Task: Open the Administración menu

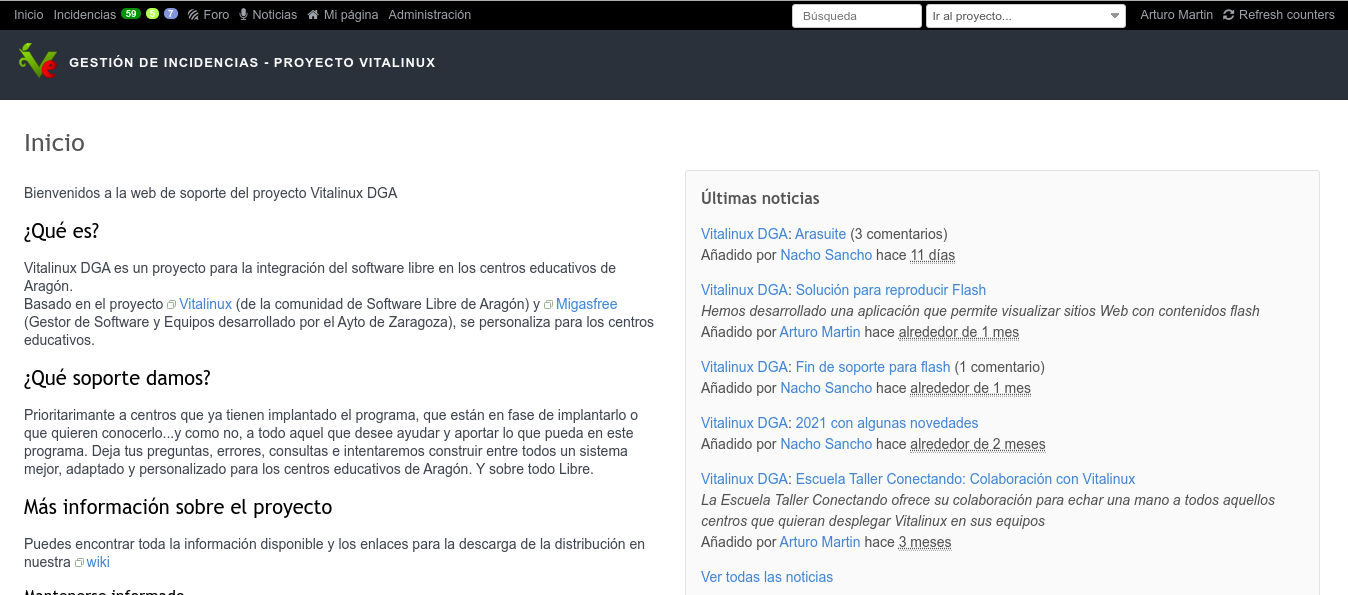Action: pyautogui.click(x=430, y=15)
